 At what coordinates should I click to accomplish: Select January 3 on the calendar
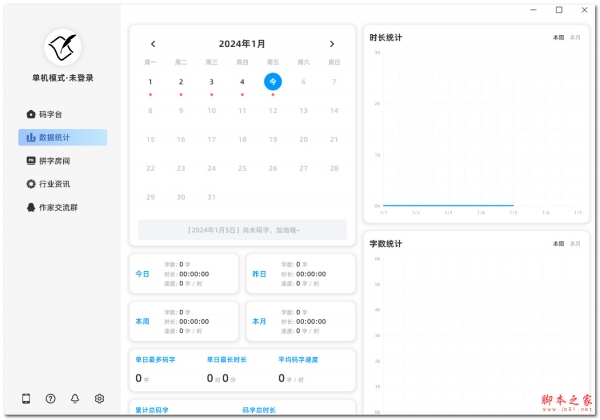point(212,82)
